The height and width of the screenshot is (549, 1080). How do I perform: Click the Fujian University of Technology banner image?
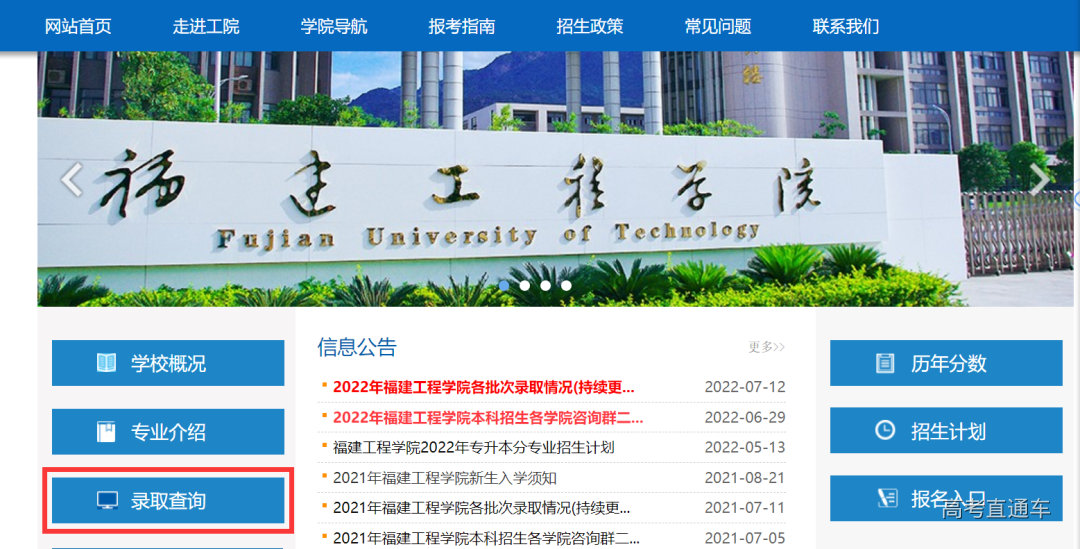point(555,179)
